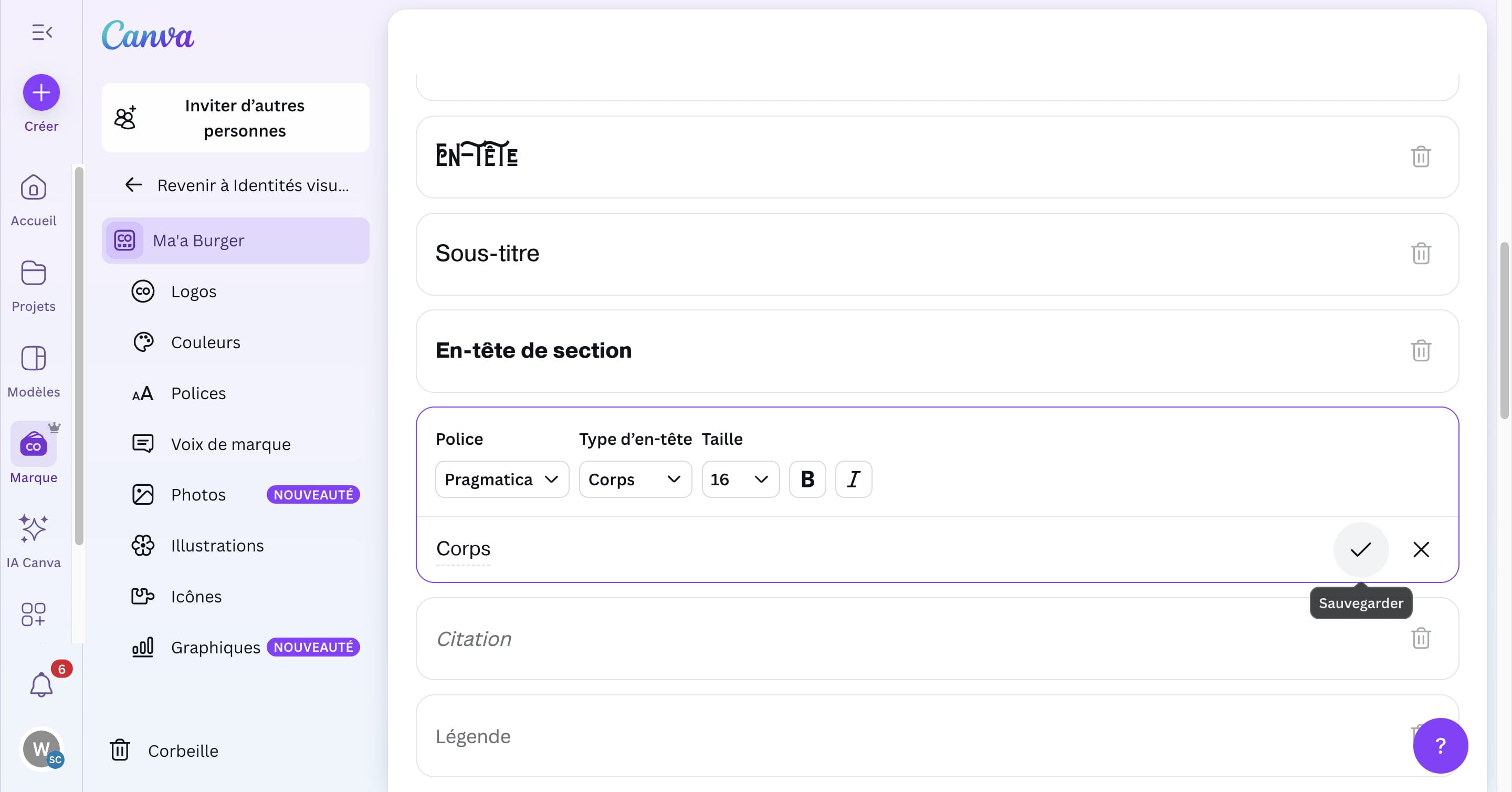Open the notifications bell
This screenshot has width=1512, height=792.
pos(41,684)
